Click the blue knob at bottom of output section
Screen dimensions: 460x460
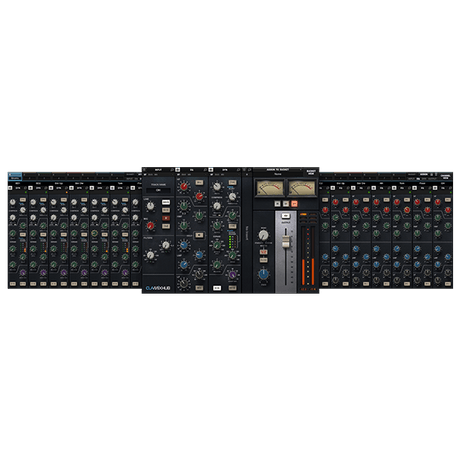pos(263,274)
